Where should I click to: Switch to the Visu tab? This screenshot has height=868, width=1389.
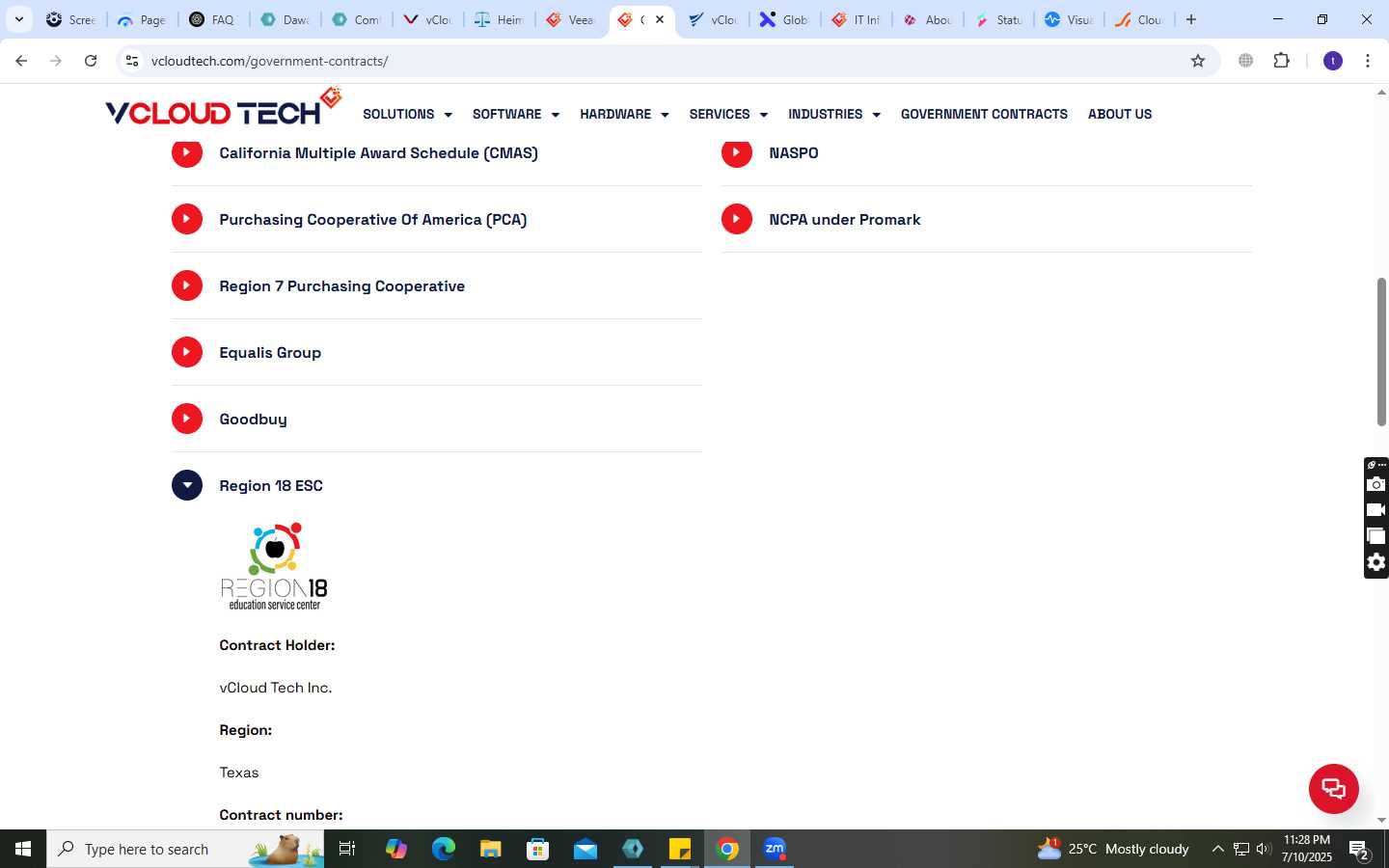click(1069, 19)
